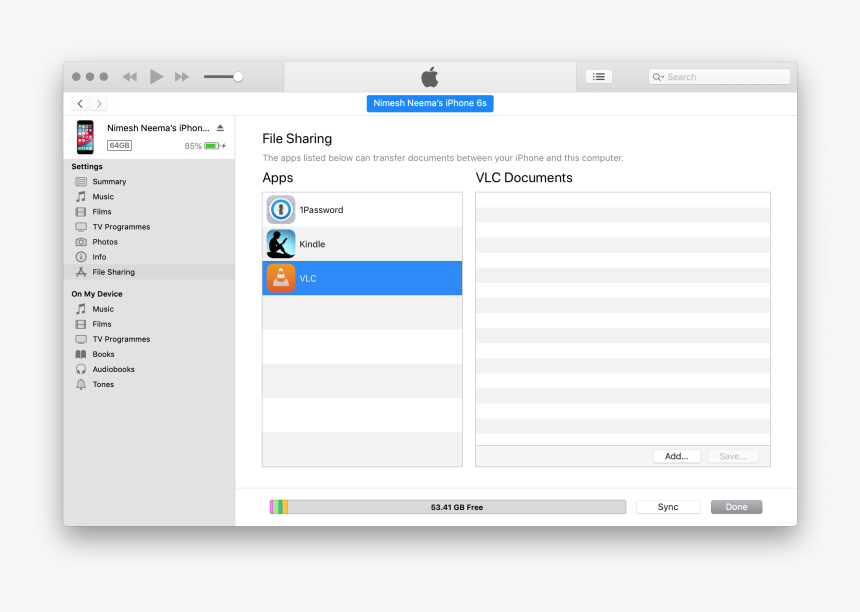Viewport: 860px width, 612px height.
Task: Click the Sync button
Action: [x=668, y=507]
